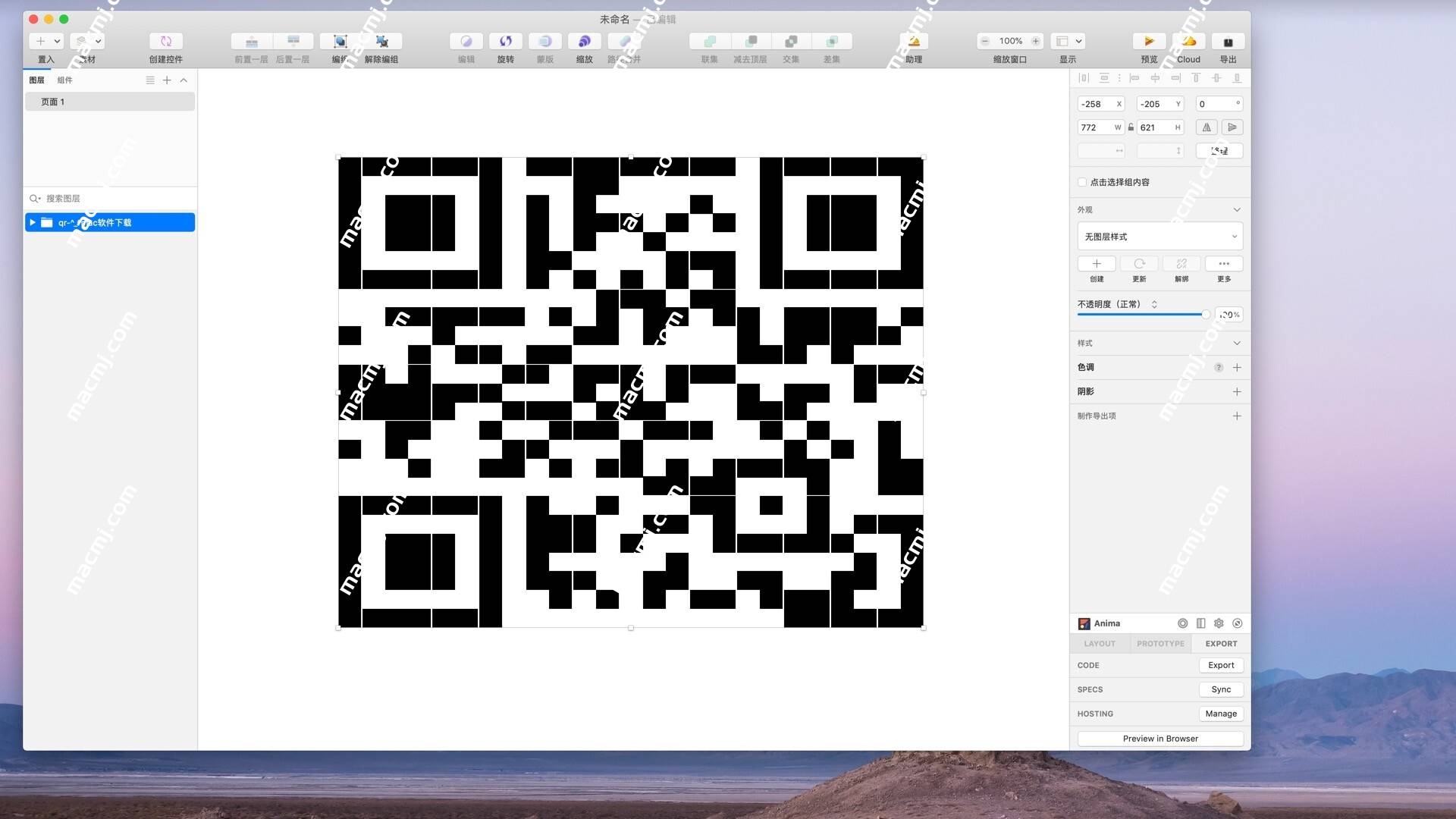The image size is (1456, 819).
Task: Open the 无图层样式 layer style dropdown
Action: (x=1160, y=237)
